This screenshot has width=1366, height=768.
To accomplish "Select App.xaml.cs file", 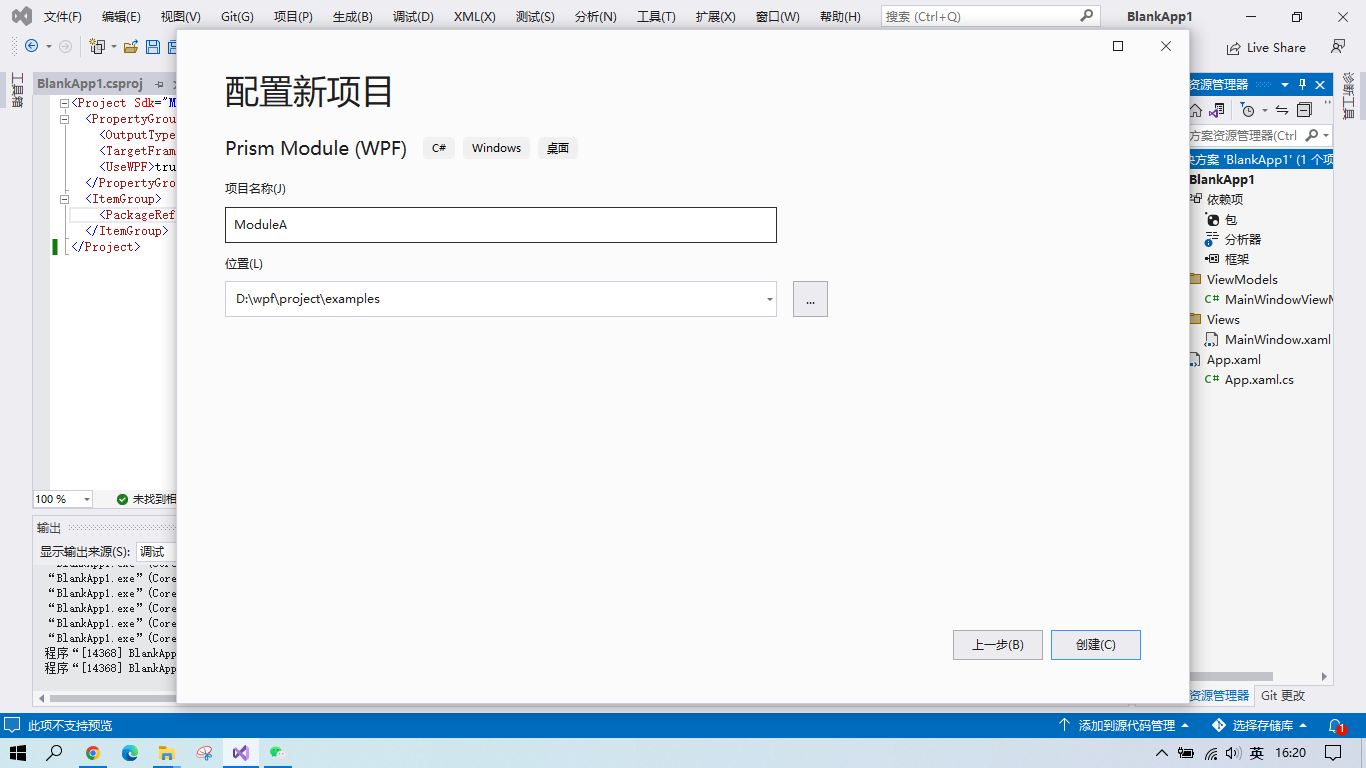I will click(1259, 379).
